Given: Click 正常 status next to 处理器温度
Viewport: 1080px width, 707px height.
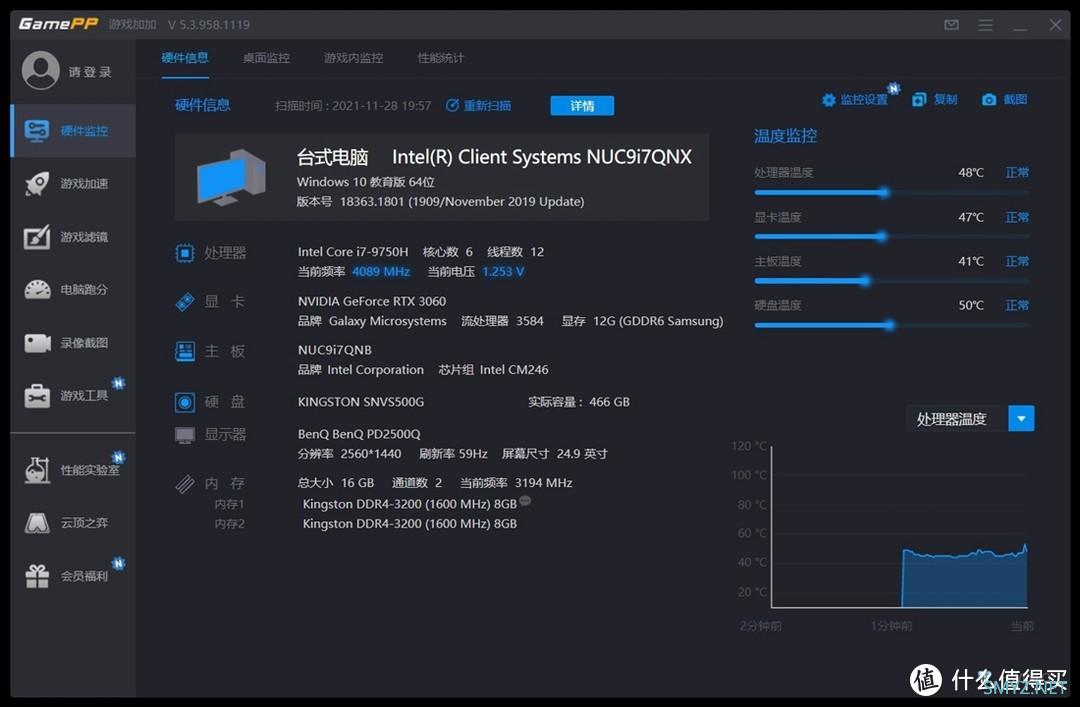Looking at the screenshot, I should (x=1017, y=172).
